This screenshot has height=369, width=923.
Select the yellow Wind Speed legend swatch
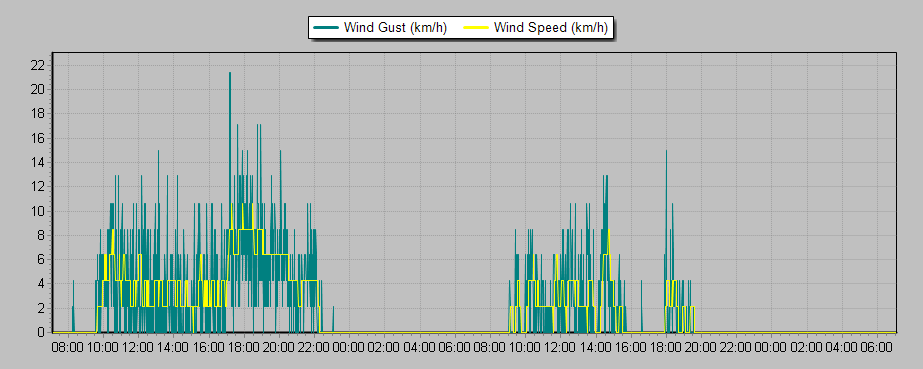pos(477,28)
